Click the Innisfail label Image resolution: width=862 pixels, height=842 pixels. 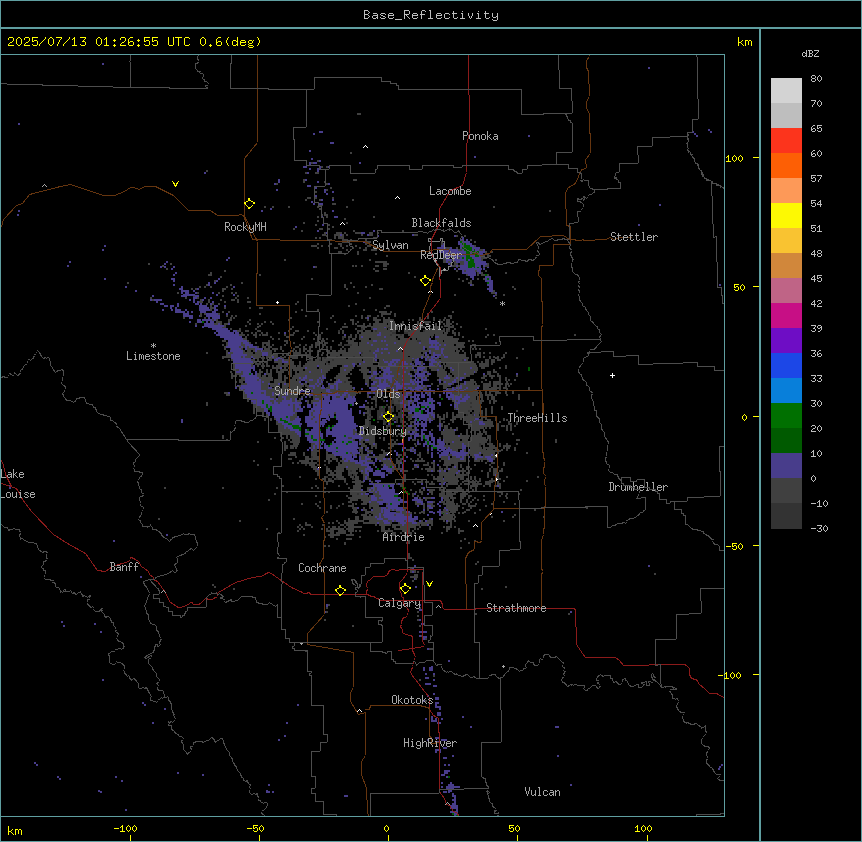415,326
